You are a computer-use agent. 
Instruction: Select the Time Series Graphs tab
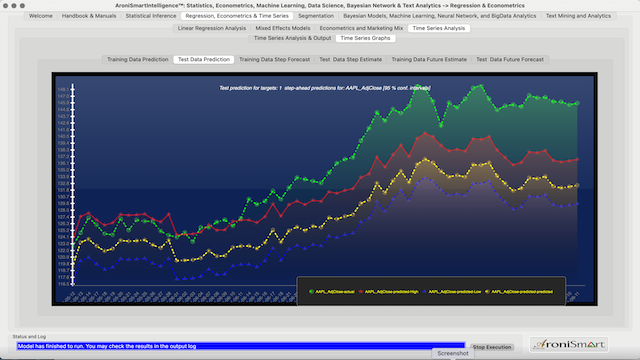click(x=365, y=38)
